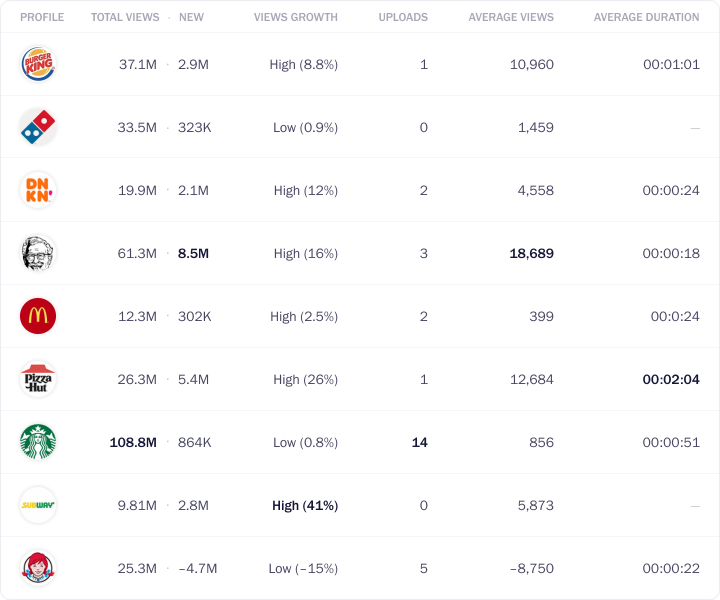Sort by Average Duration header
This screenshot has height=600, width=720.
tap(647, 17)
